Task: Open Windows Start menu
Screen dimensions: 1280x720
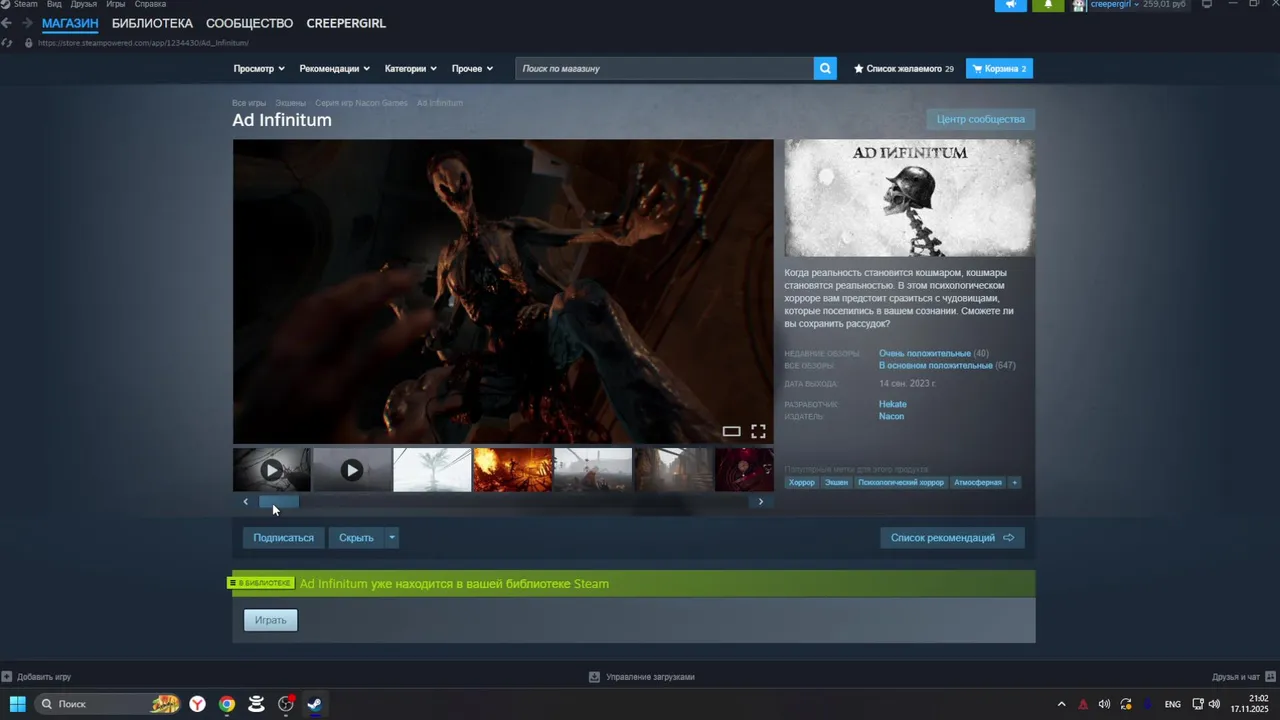Action: click(18, 704)
